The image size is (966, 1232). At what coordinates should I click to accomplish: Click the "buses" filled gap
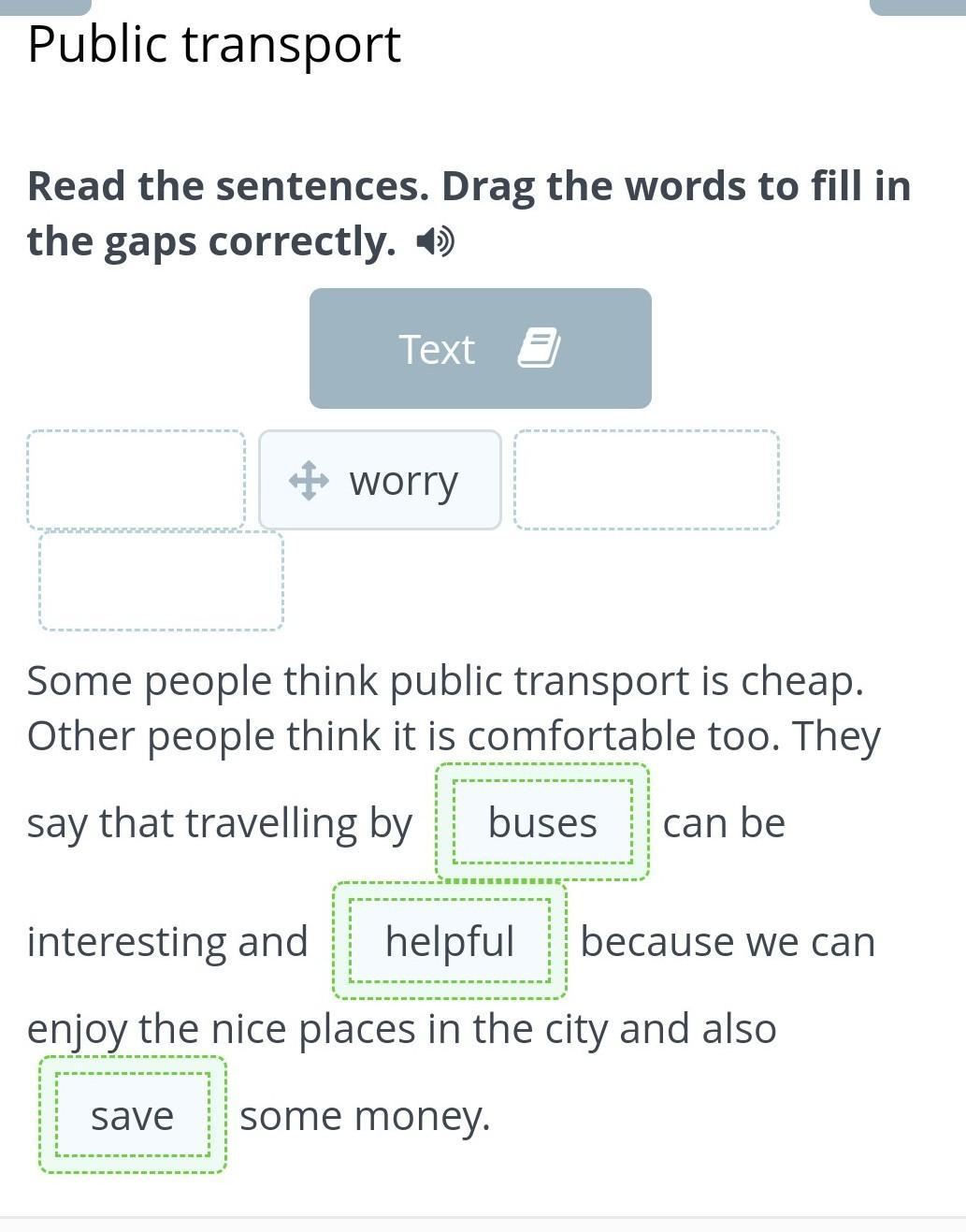point(542,823)
